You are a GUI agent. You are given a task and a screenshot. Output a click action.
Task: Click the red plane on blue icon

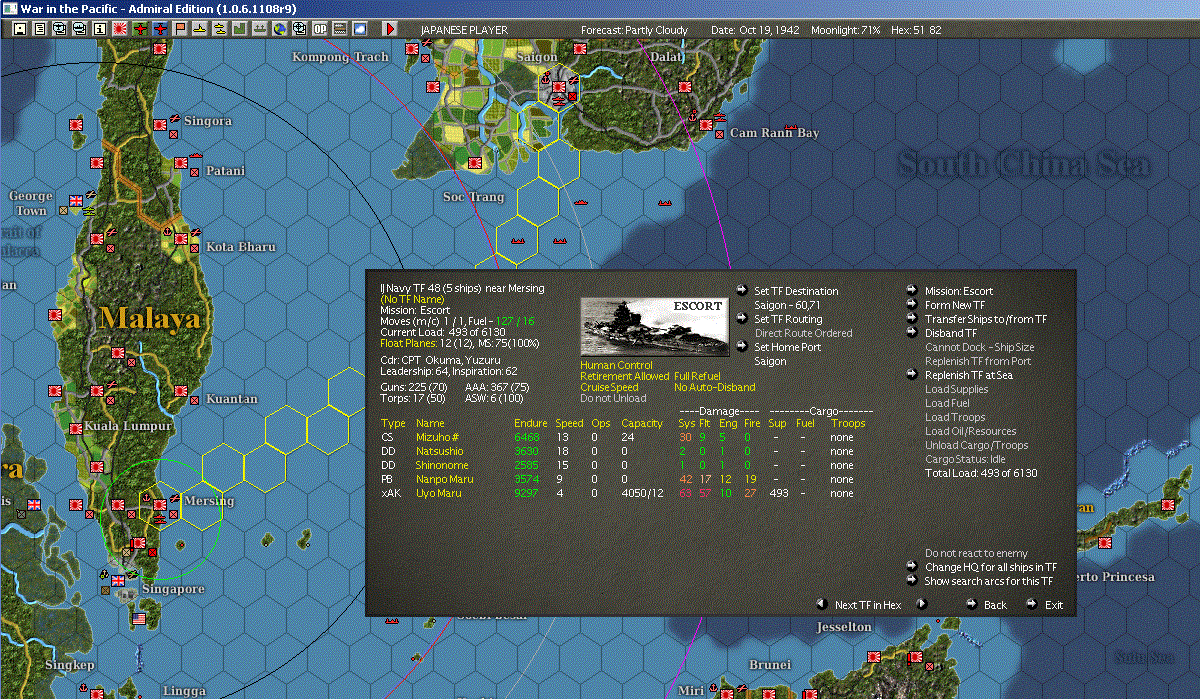click(160, 29)
